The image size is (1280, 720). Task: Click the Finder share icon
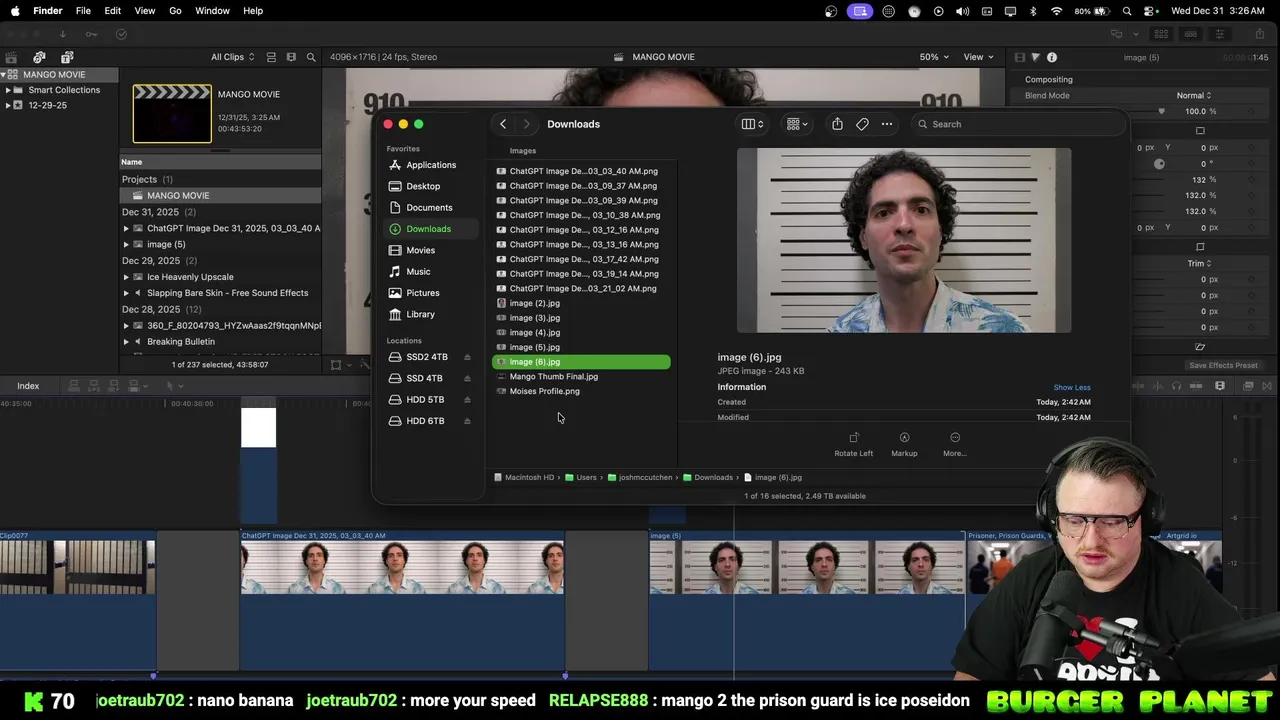click(x=837, y=124)
